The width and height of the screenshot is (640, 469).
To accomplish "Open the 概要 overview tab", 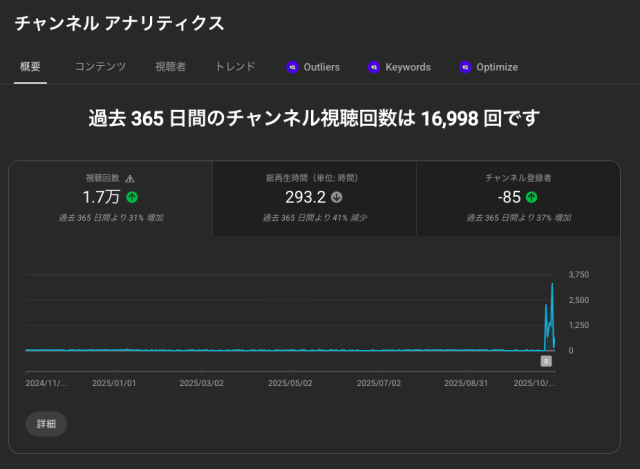I will 30,67.
